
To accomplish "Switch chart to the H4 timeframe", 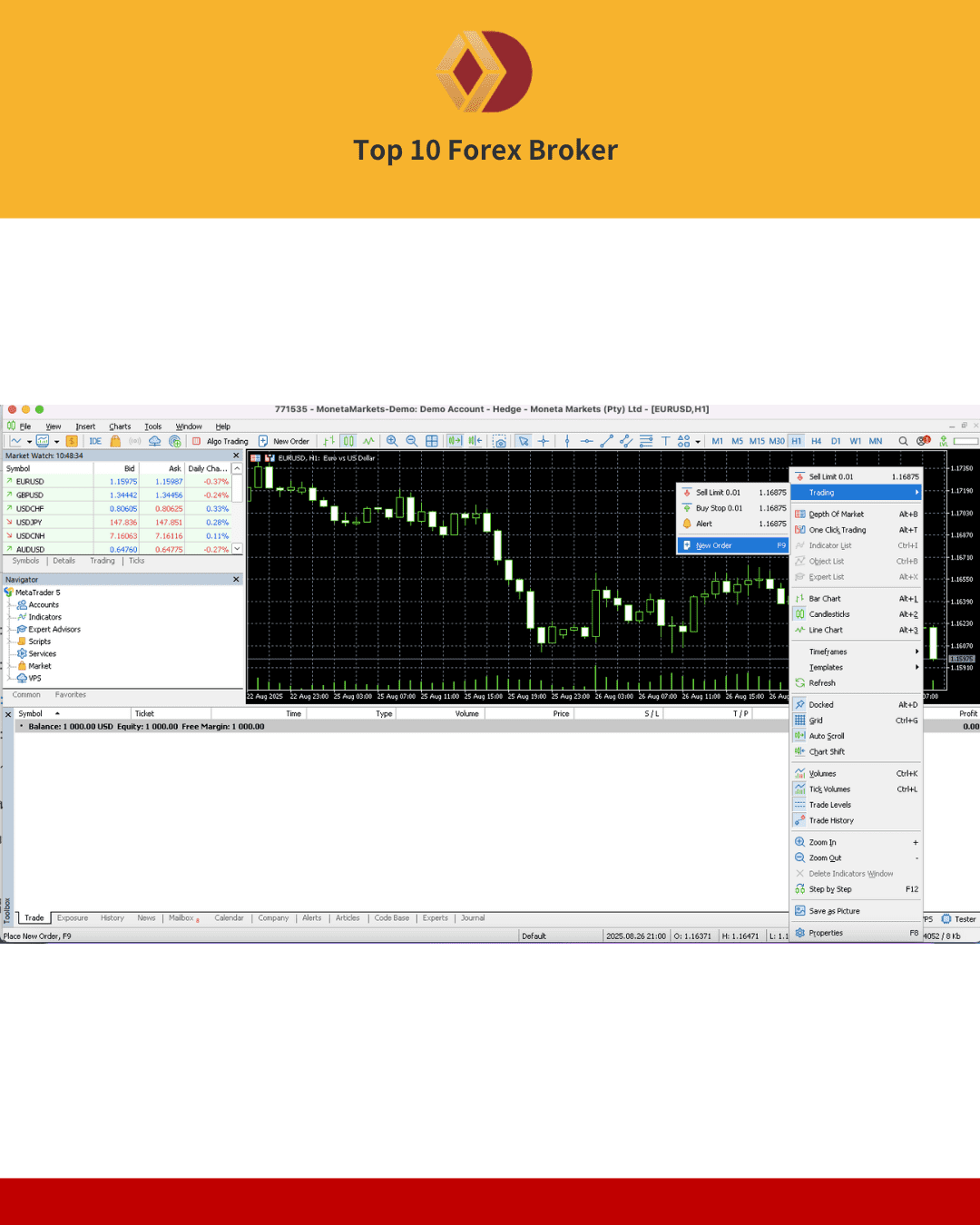I will coord(816,441).
